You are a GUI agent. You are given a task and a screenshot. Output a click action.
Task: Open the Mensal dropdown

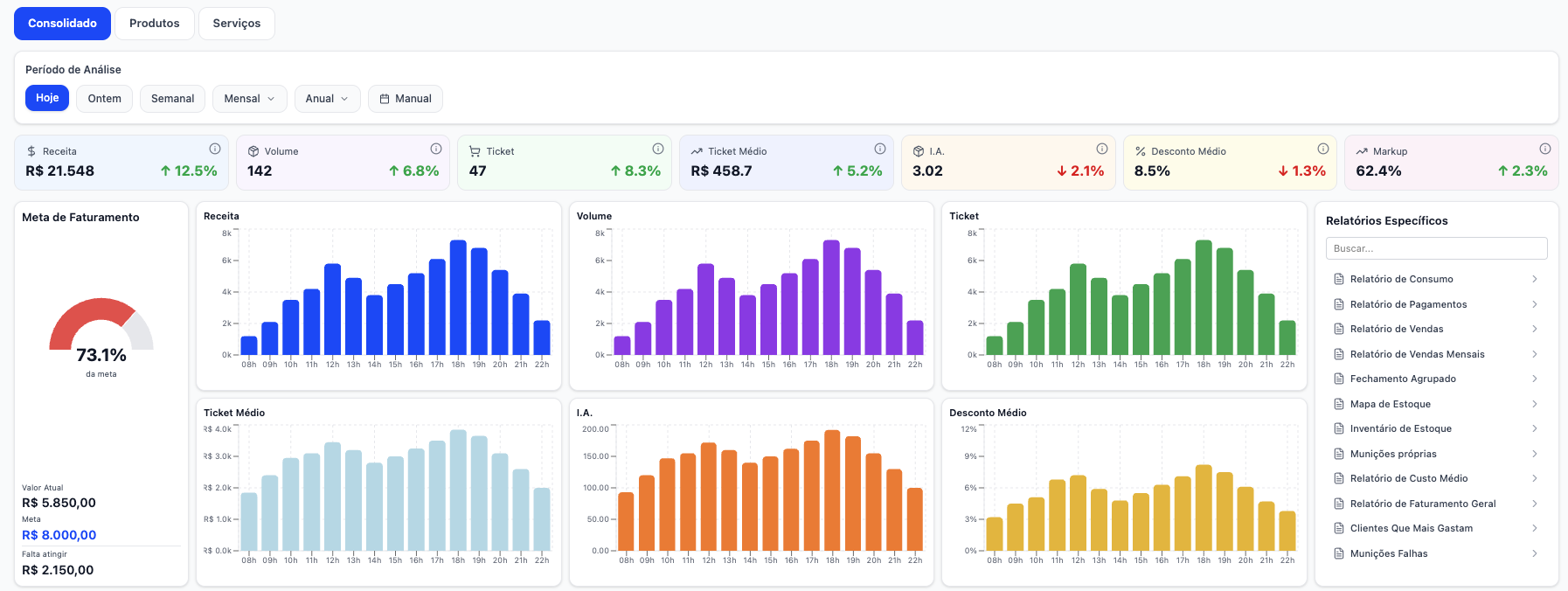pyautogui.click(x=249, y=99)
